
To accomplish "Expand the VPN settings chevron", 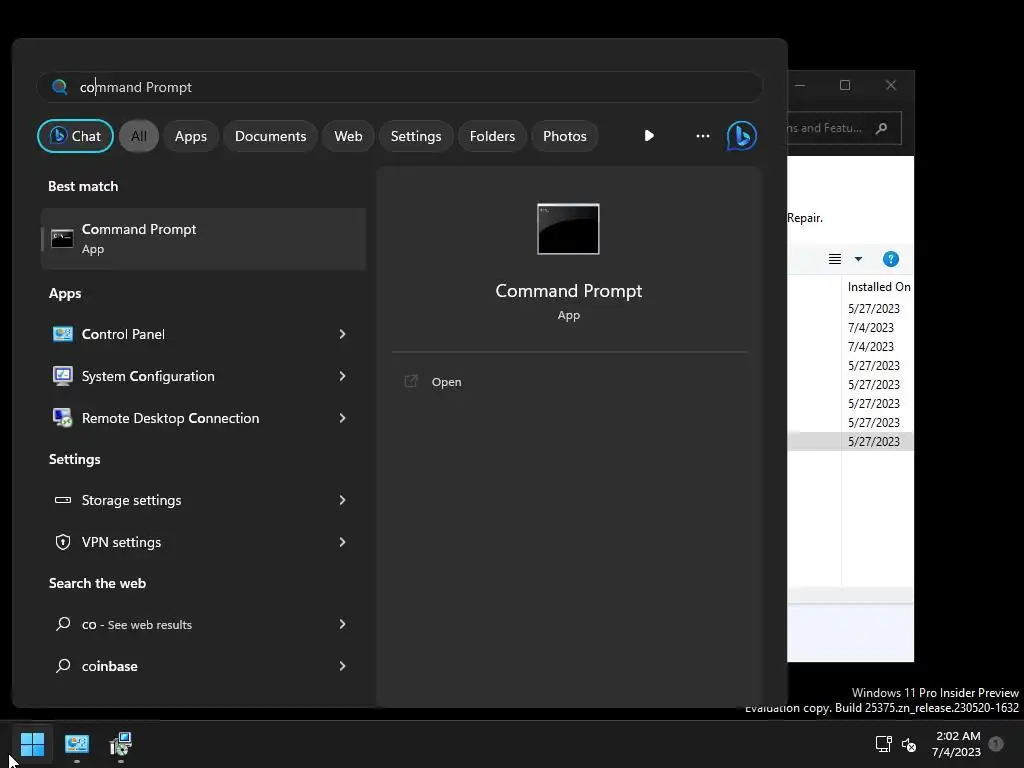I will pyautogui.click(x=342, y=542).
